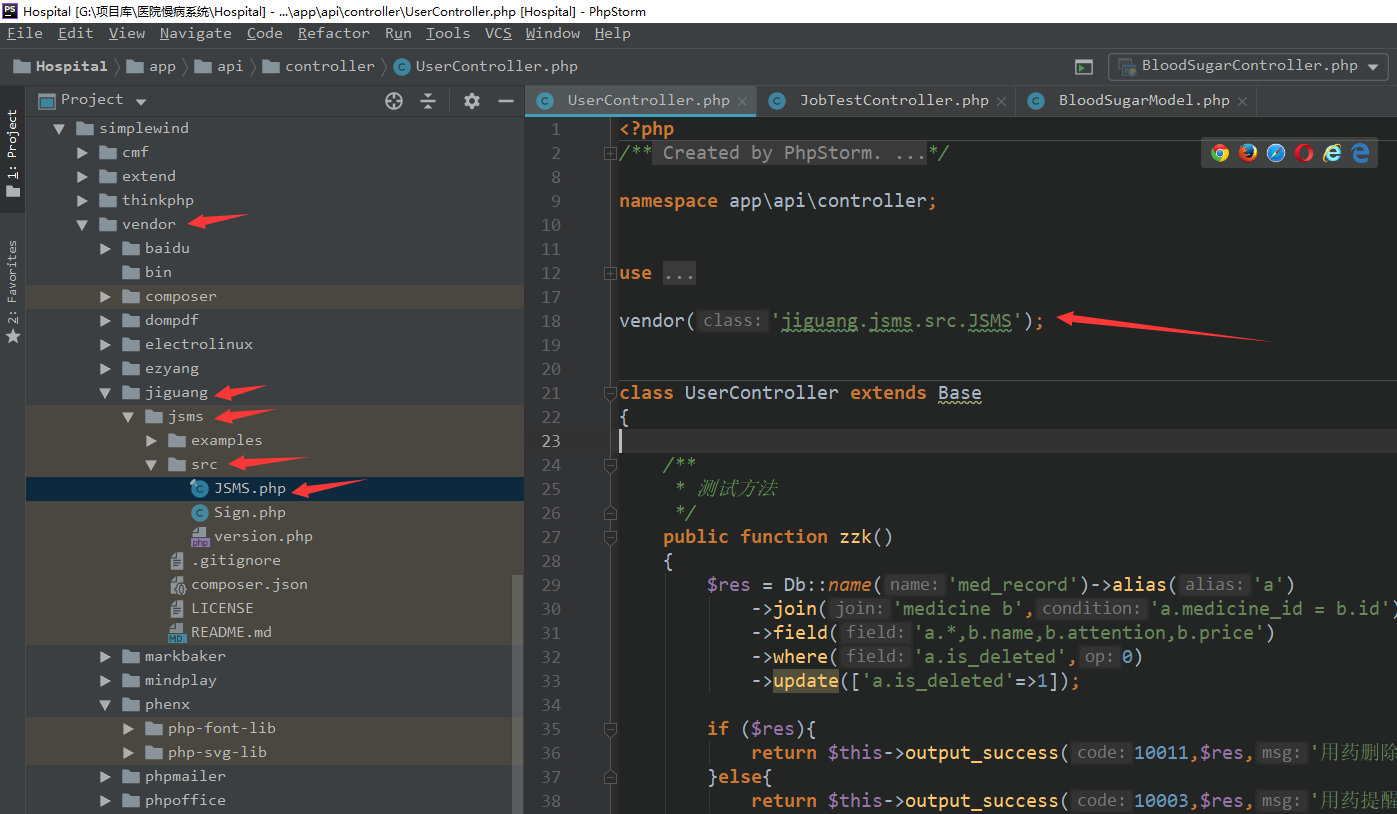
Task: Collapse the src folder
Action: point(152,464)
